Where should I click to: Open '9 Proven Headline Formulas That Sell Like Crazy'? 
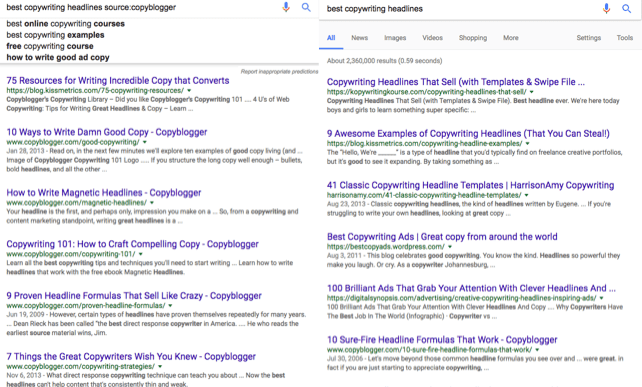[x=134, y=296]
